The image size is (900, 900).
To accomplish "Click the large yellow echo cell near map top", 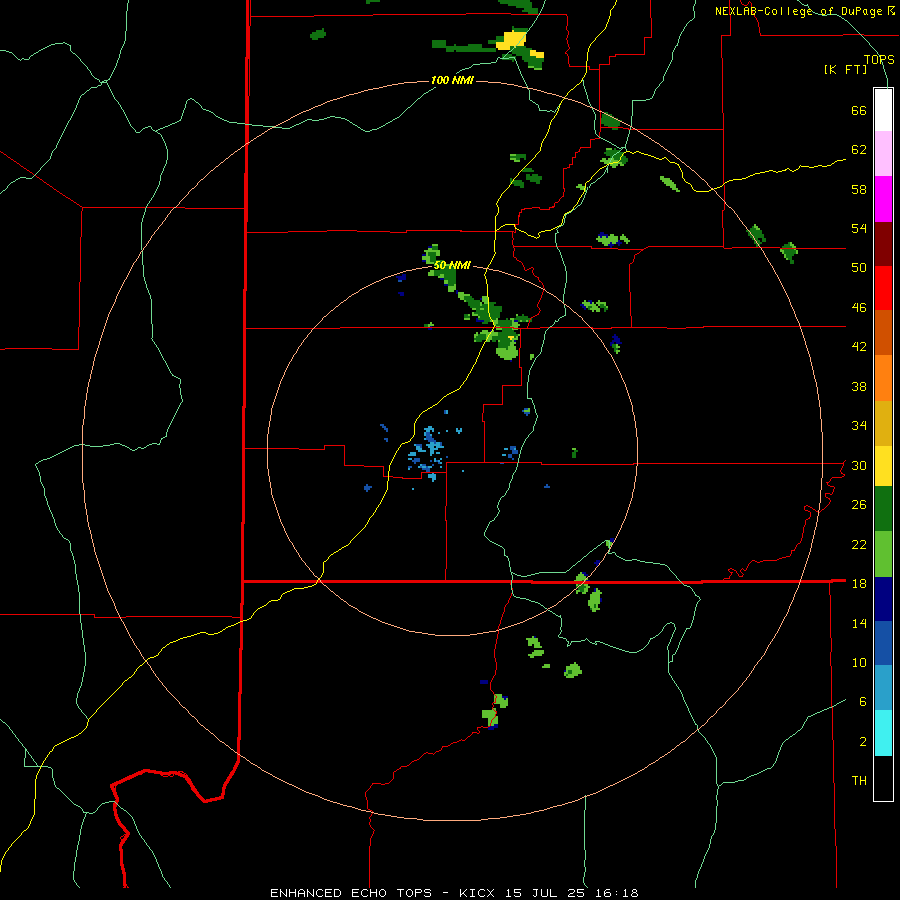I will pyautogui.click(x=511, y=40).
